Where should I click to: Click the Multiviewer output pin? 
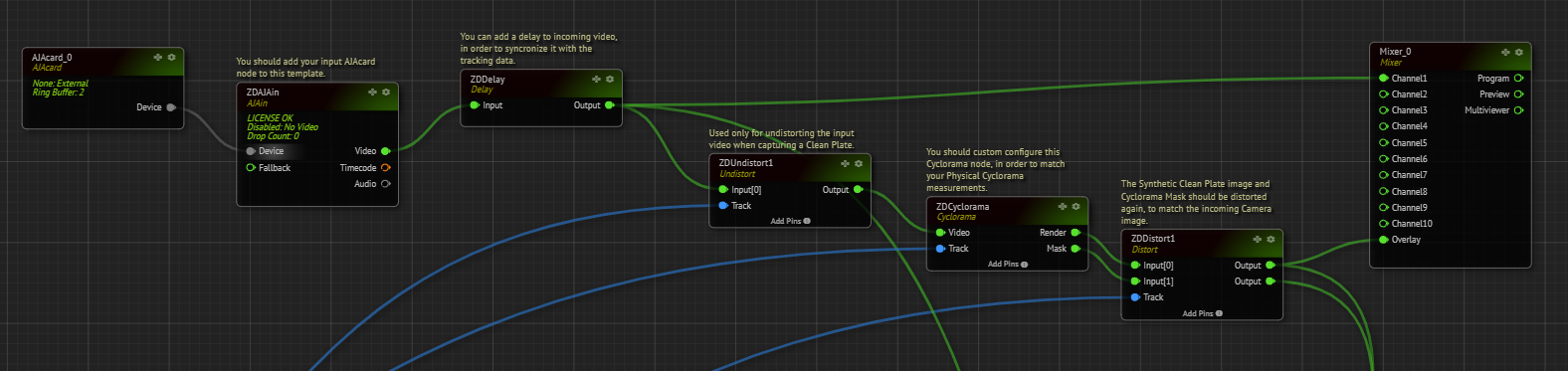(1518, 109)
